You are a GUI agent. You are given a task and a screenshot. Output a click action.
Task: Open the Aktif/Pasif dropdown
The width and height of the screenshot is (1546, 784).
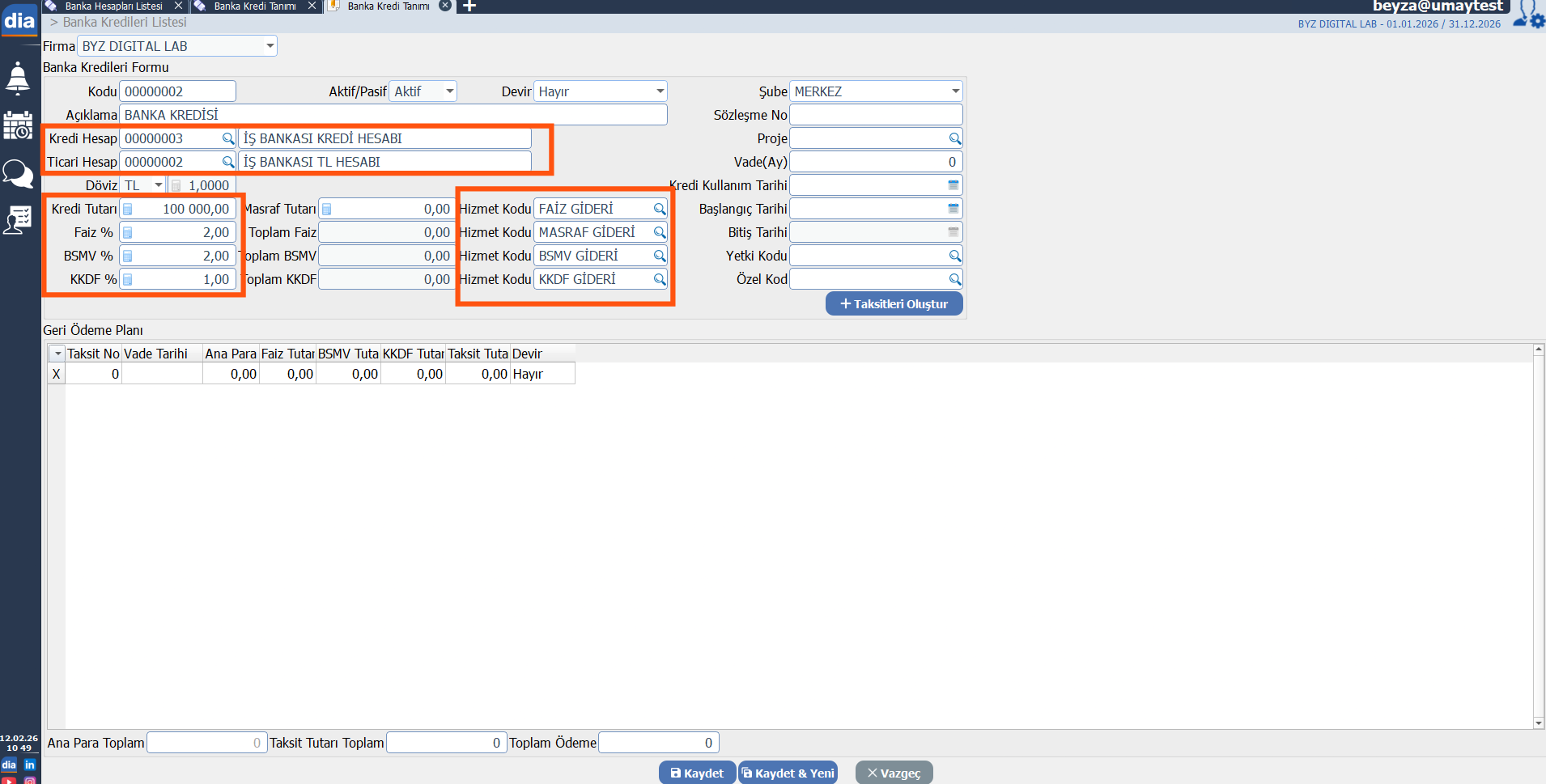click(x=449, y=91)
